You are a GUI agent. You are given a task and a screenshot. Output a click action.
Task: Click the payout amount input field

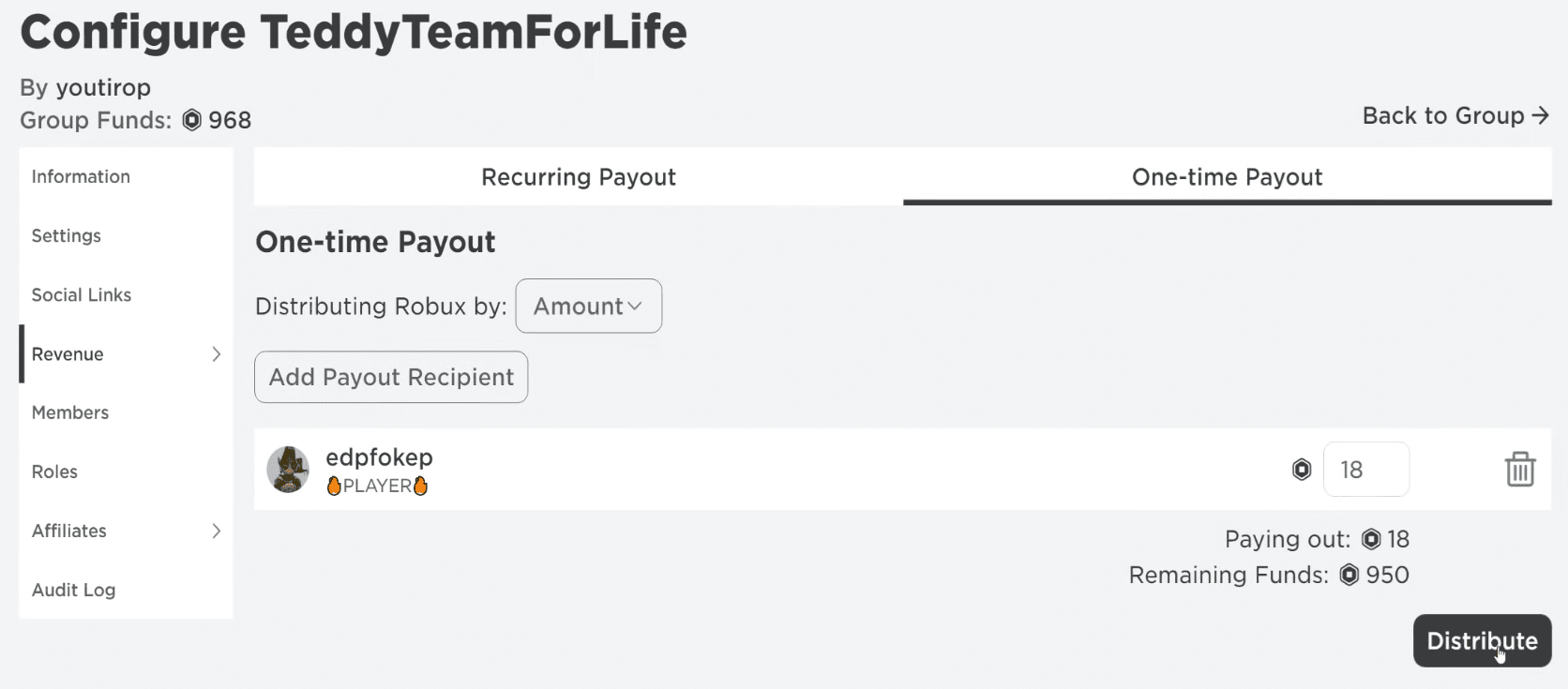click(1365, 470)
